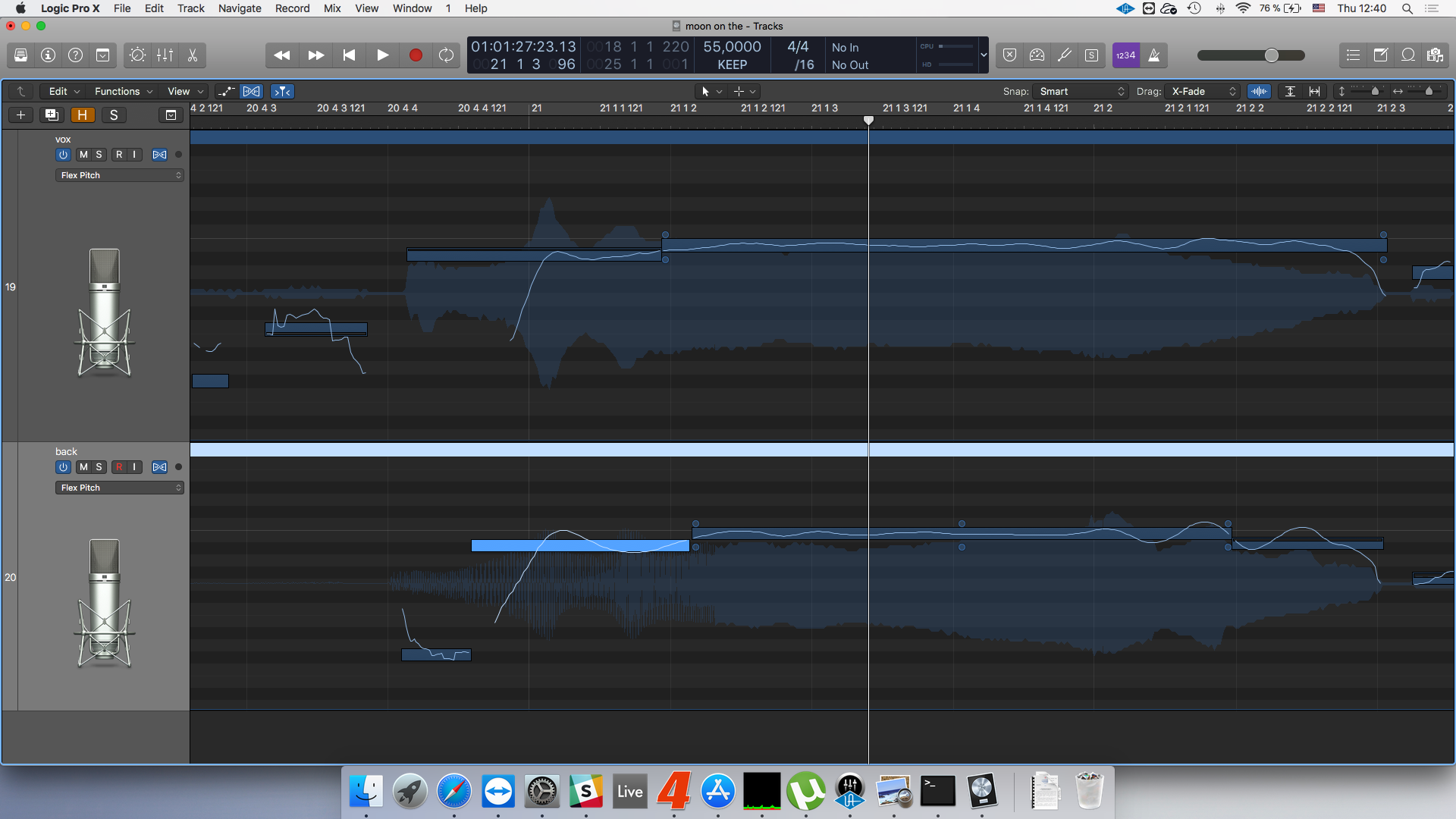Click the Record button in transport
1456x819 pixels.
tap(416, 55)
